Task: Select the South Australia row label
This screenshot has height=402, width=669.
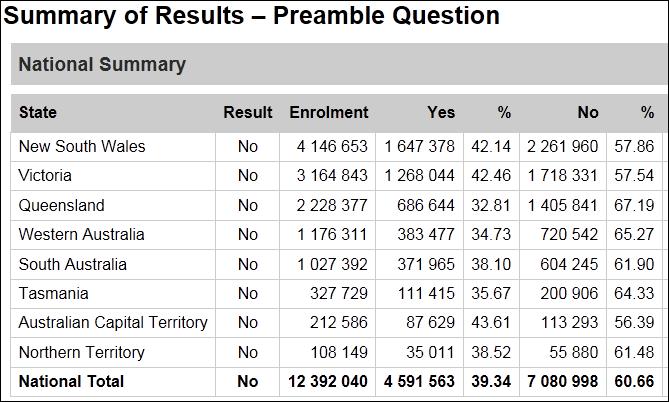Action: click(x=73, y=264)
